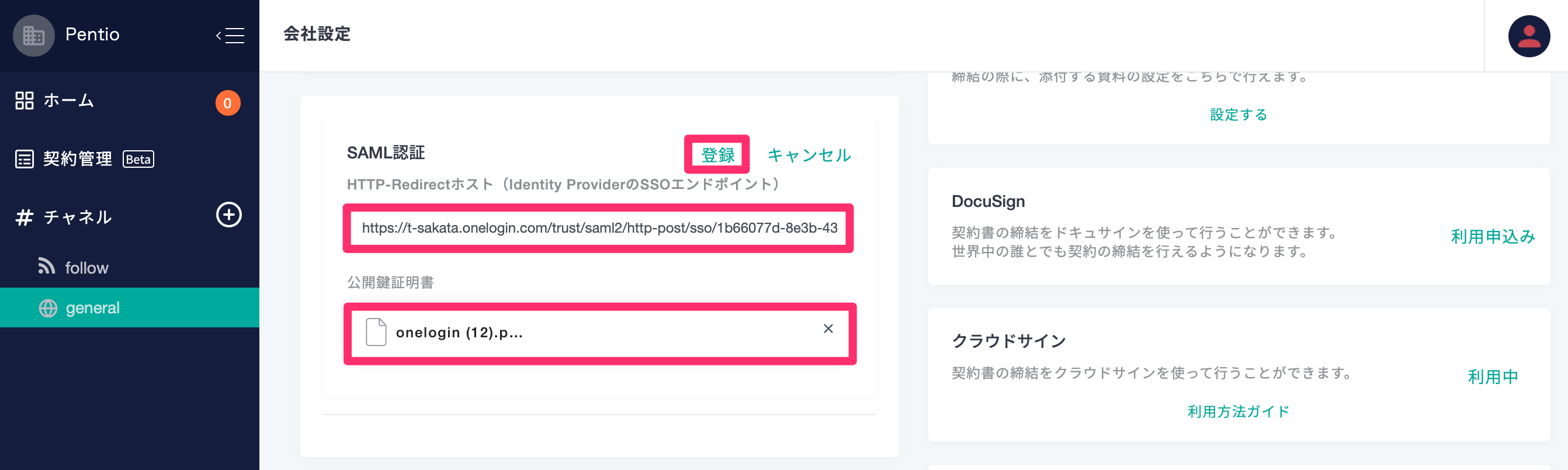Remove the onelogin certificate file
1568x470 pixels.
(x=828, y=329)
